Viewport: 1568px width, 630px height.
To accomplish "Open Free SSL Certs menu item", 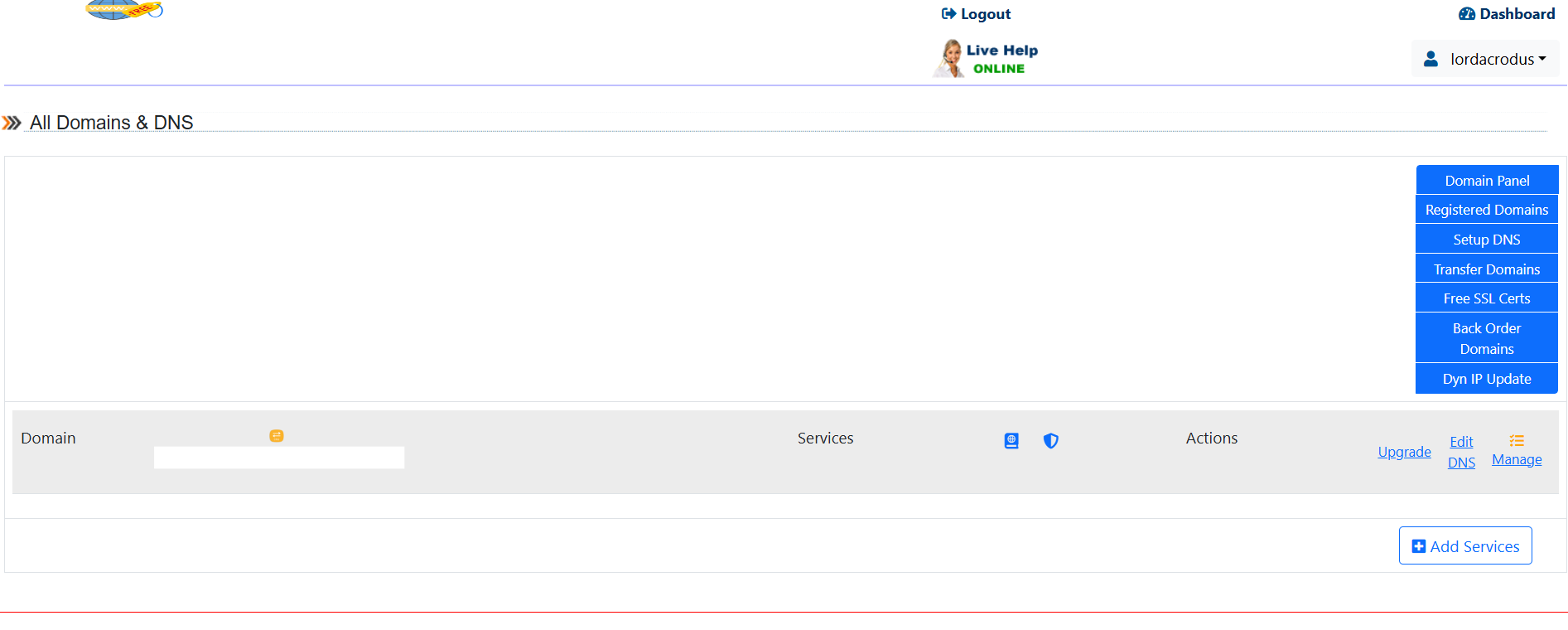I will click(x=1487, y=298).
